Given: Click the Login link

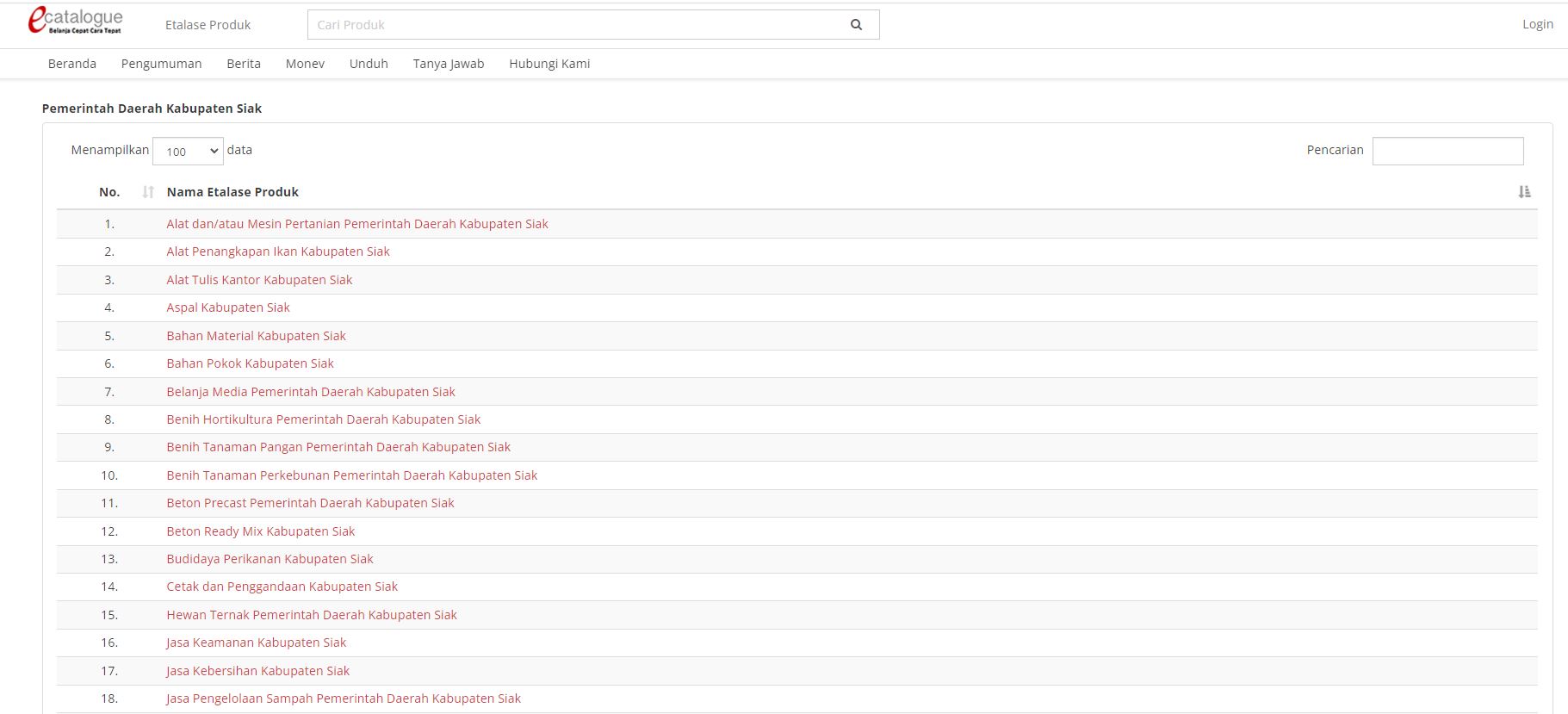Looking at the screenshot, I should (x=1537, y=24).
